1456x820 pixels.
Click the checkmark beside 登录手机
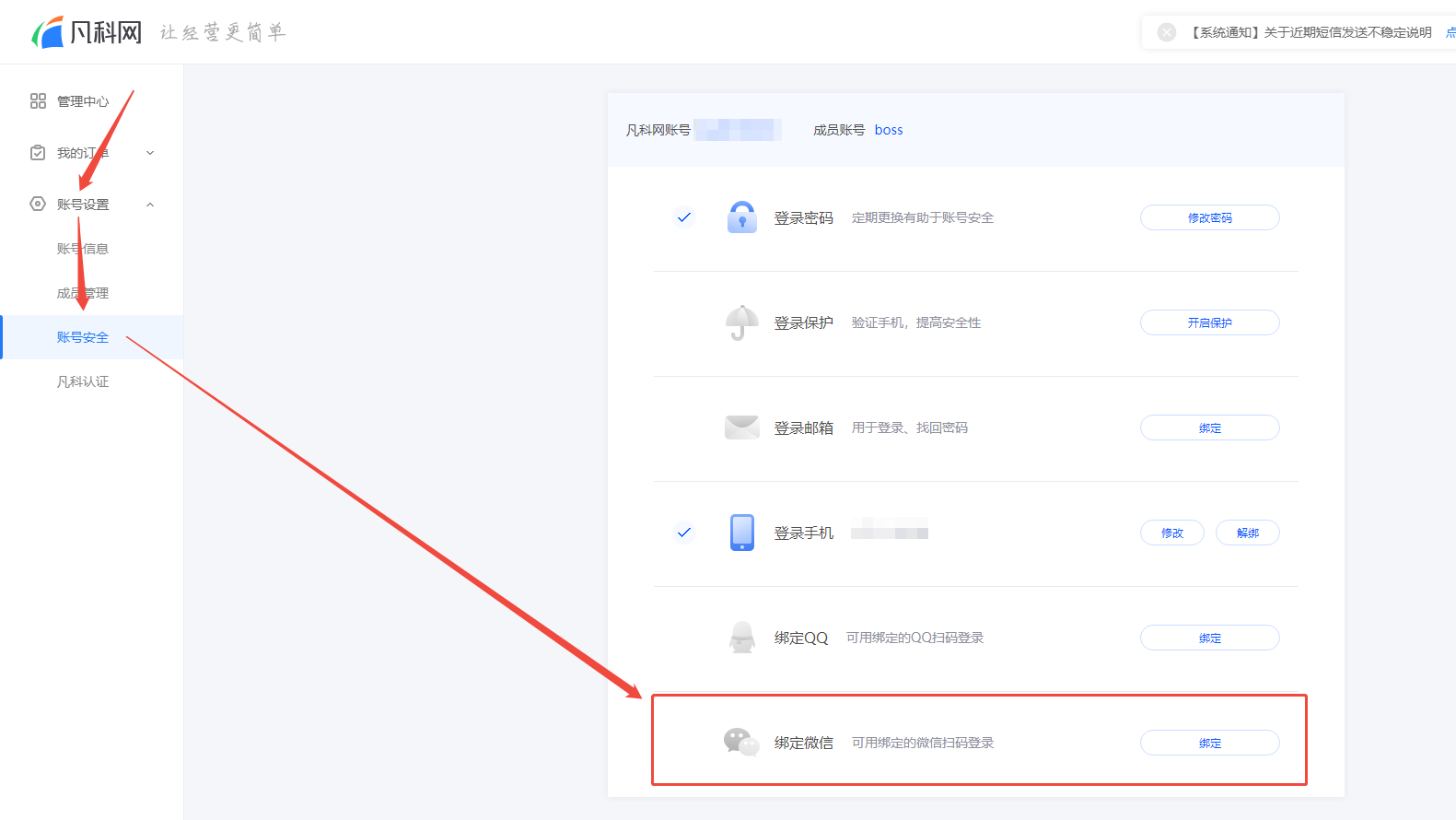(684, 533)
